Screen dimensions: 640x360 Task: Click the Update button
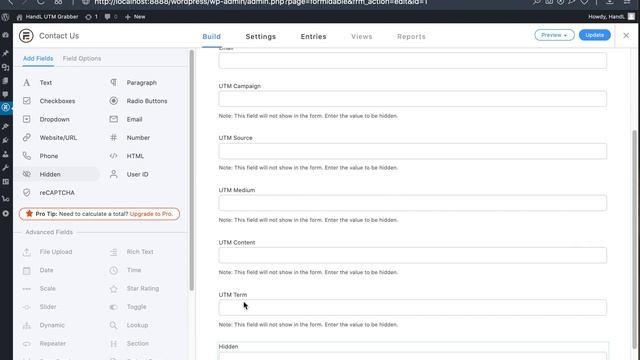click(x=595, y=35)
